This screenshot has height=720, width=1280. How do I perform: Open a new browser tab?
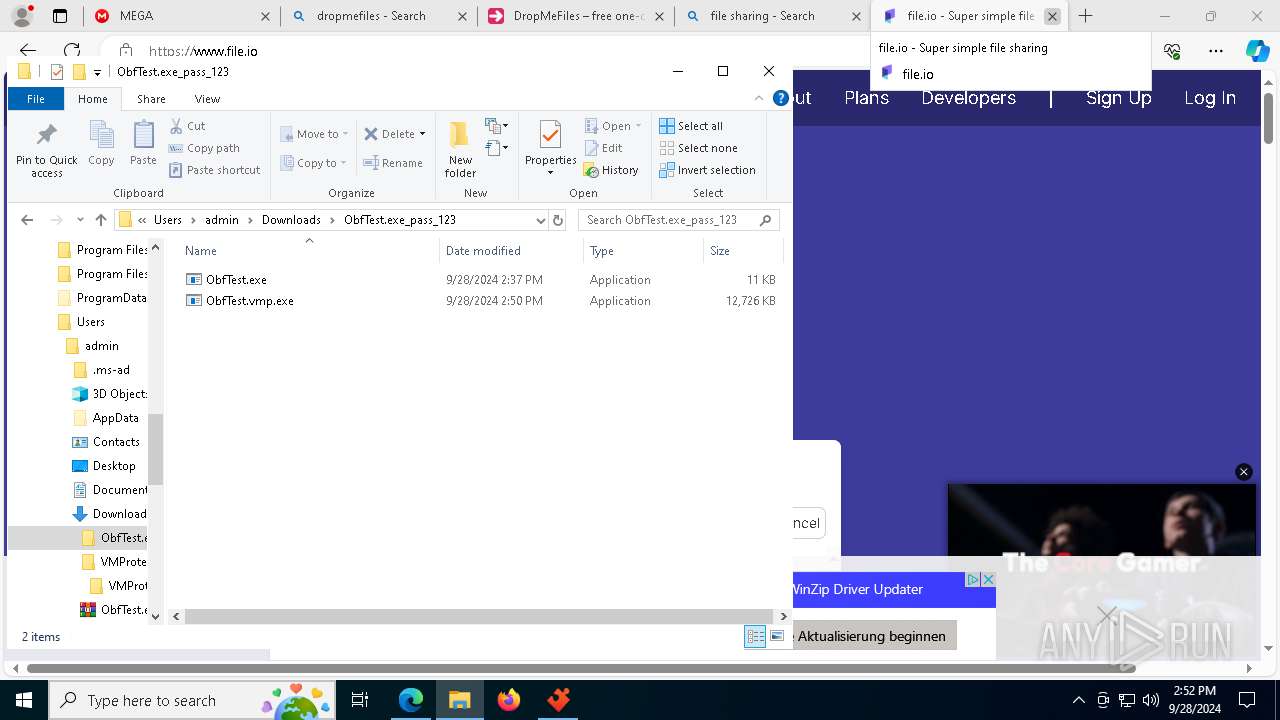[1085, 16]
